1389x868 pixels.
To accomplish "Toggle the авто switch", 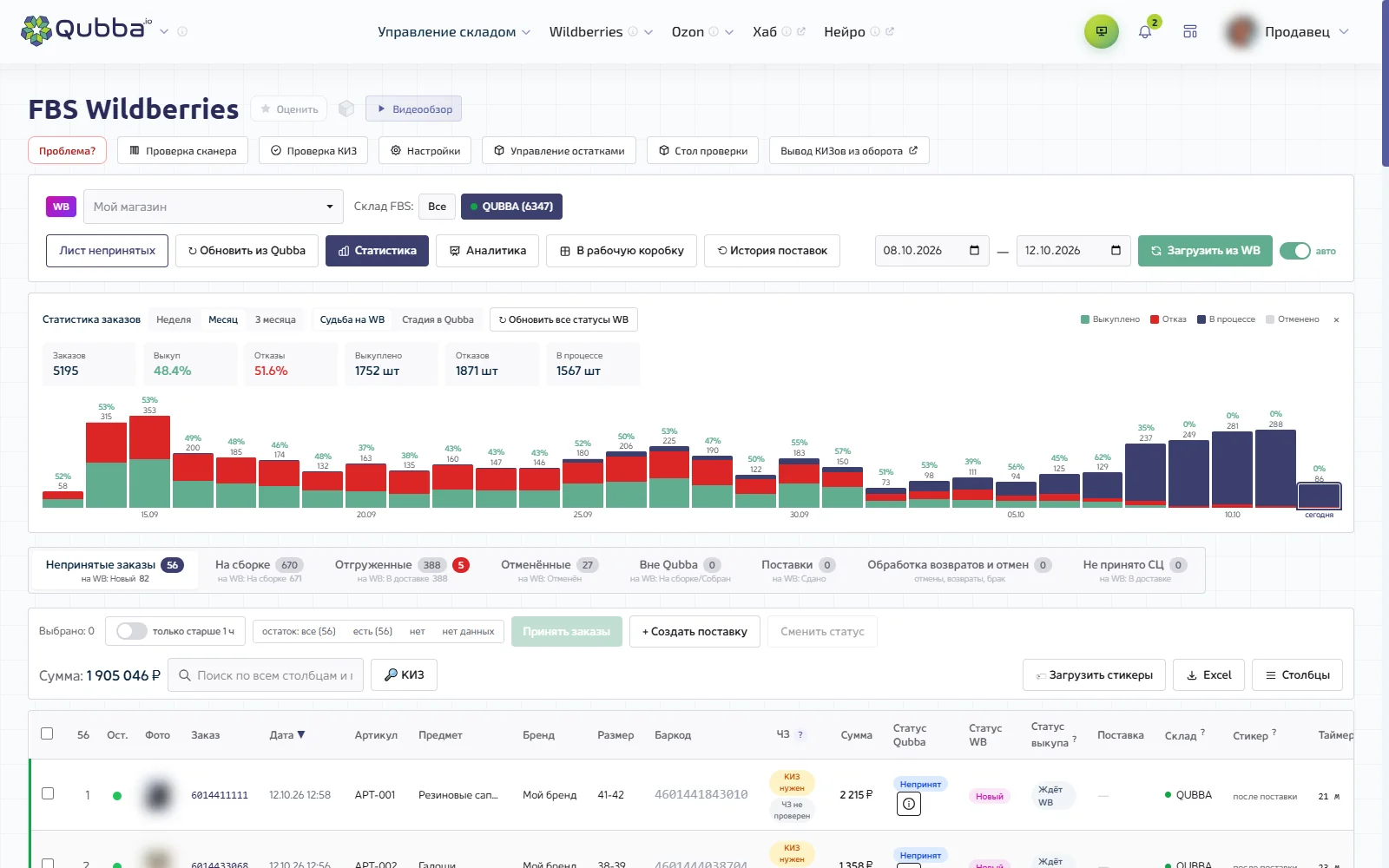I will coord(1294,251).
